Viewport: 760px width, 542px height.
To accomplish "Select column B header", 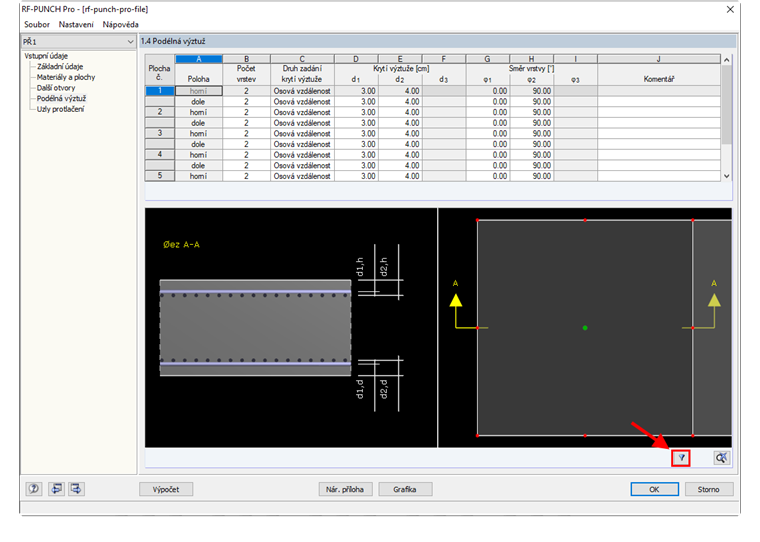I will [x=246, y=59].
